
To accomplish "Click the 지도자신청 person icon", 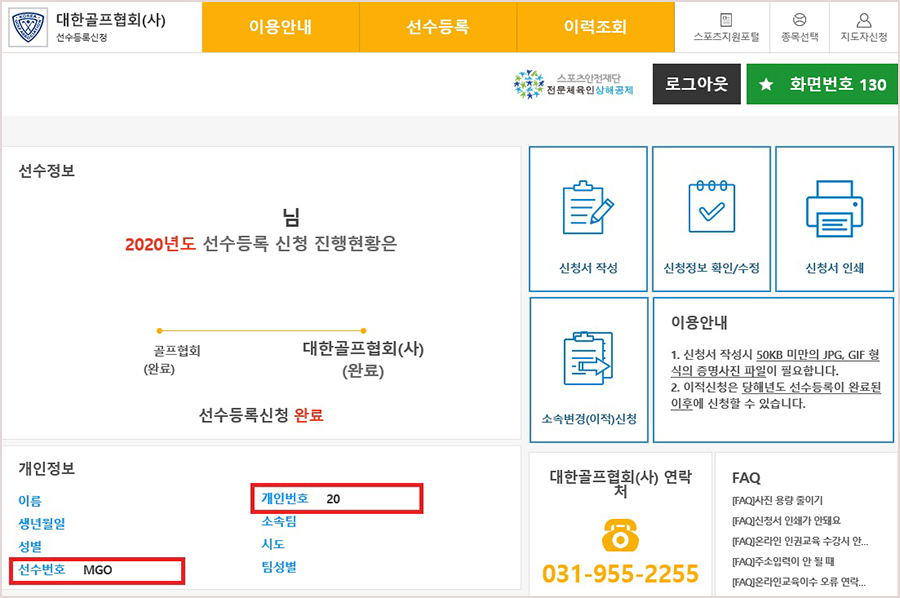I will click(864, 20).
